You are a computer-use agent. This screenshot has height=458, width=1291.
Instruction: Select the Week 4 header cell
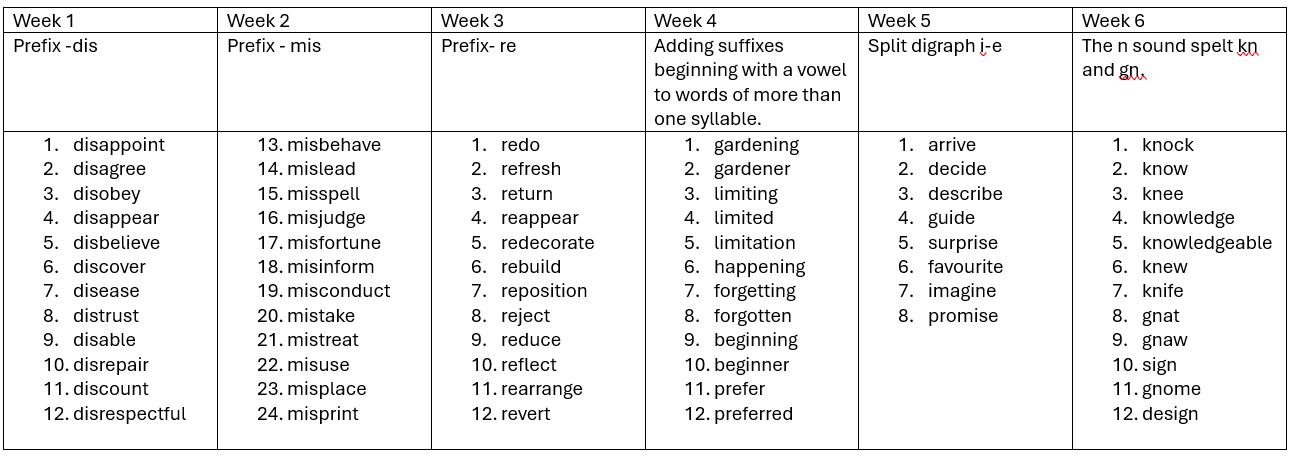pyautogui.click(x=685, y=21)
